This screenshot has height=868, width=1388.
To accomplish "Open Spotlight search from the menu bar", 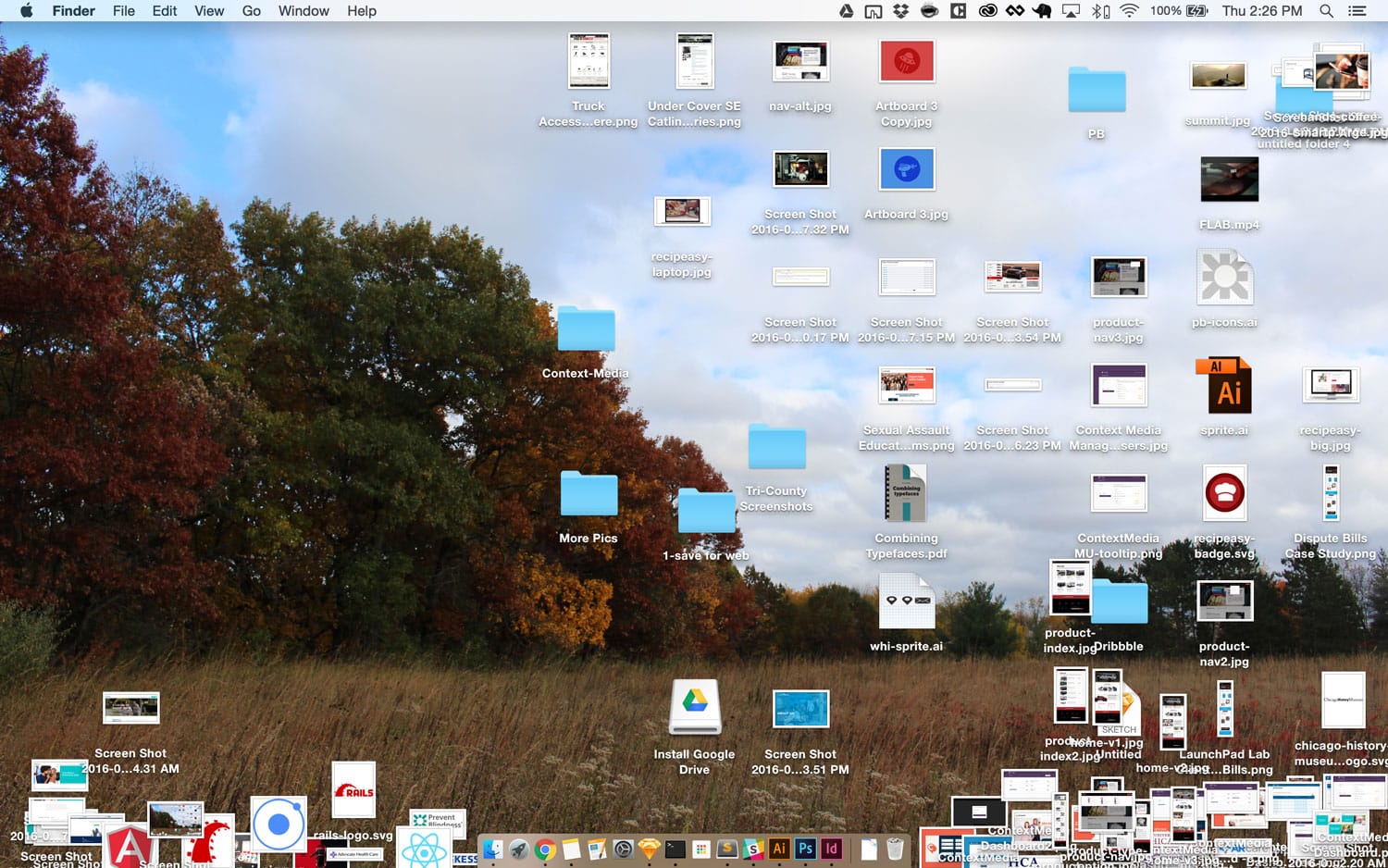I will (x=1327, y=11).
